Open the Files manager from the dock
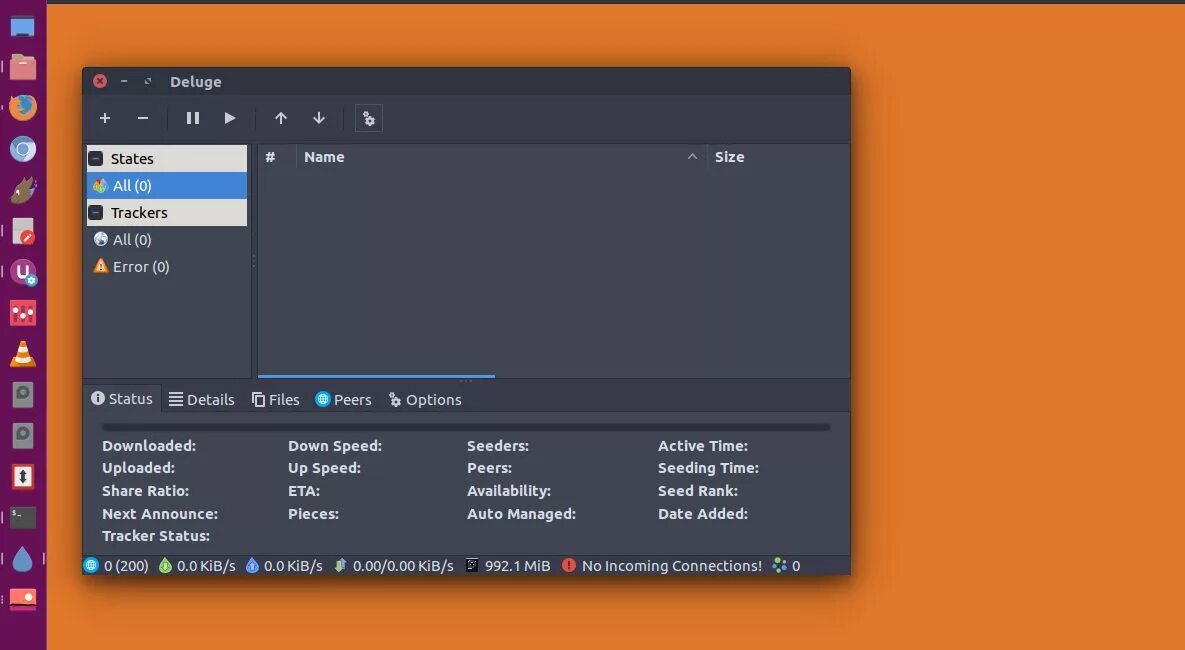 (x=23, y=67)
